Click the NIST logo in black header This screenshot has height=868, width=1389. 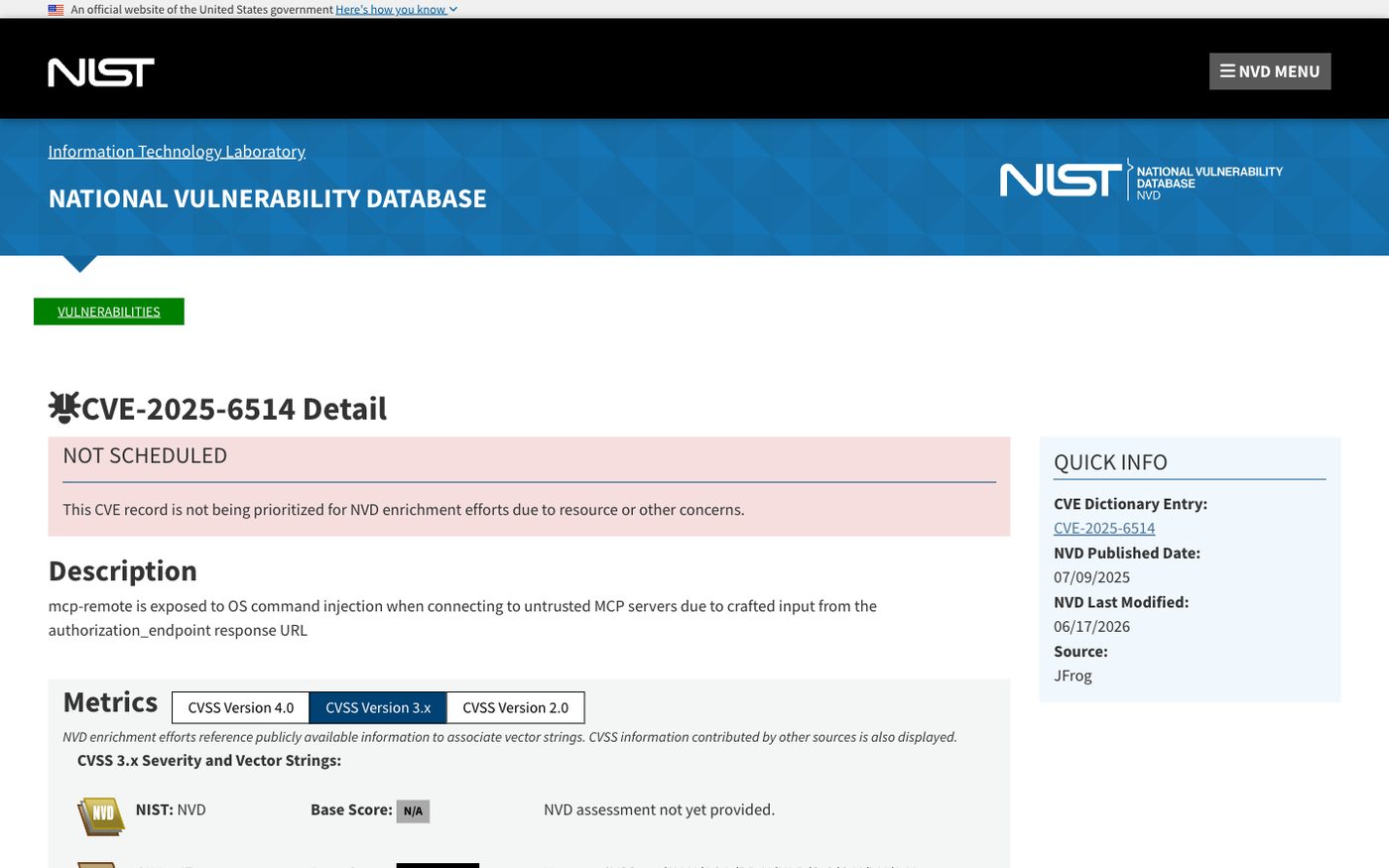coord(101,72)
